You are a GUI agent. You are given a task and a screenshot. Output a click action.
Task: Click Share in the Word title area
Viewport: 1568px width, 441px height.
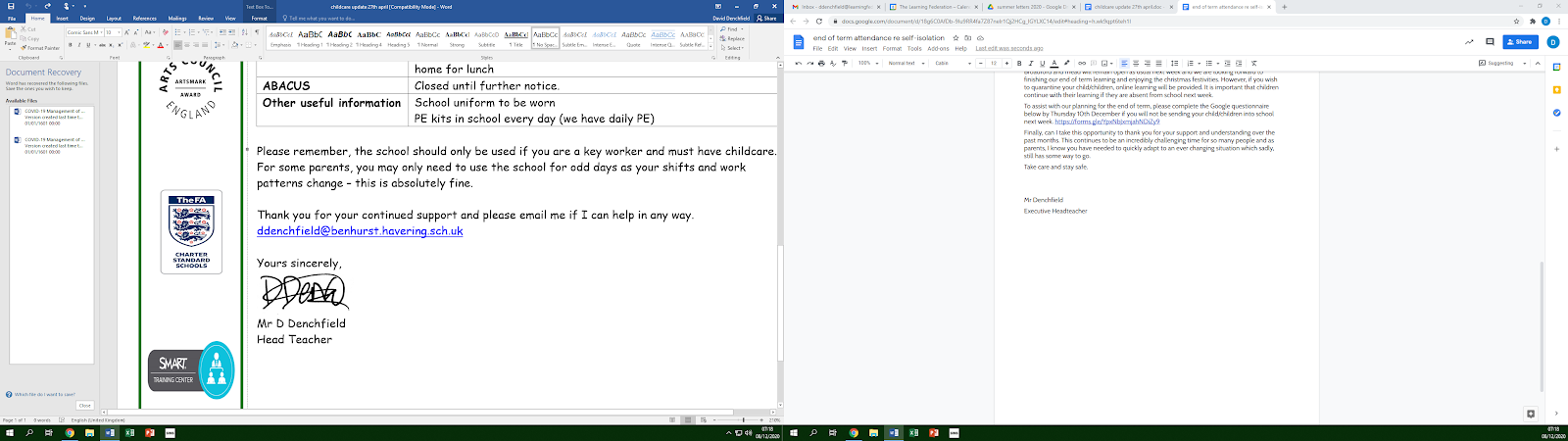tap(766, 19)
